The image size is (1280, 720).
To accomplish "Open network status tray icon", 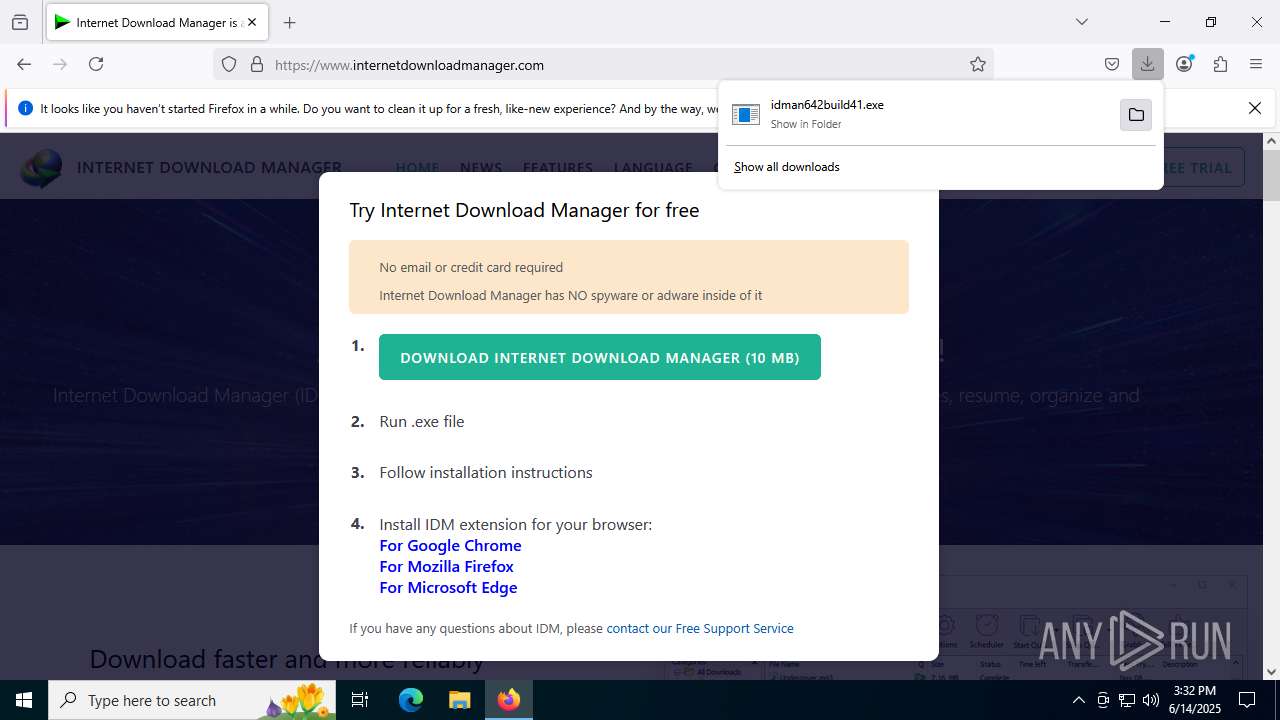I will point(1127,700).
